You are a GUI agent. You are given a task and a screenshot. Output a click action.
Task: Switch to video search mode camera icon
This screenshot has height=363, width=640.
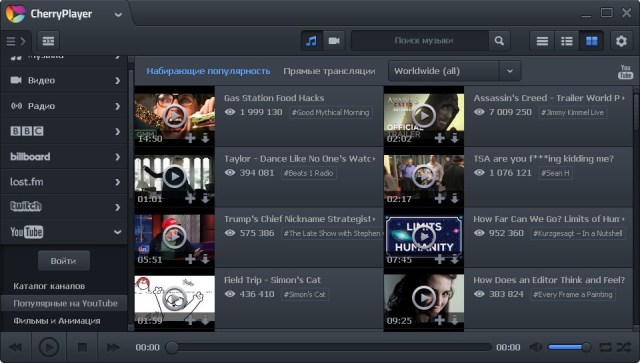tap(334, 41)
